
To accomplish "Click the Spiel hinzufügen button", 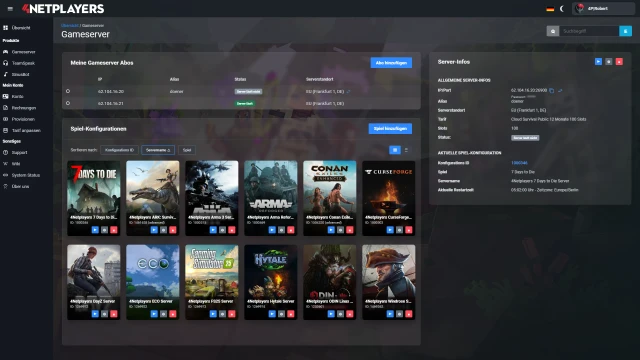I will 390,129.
